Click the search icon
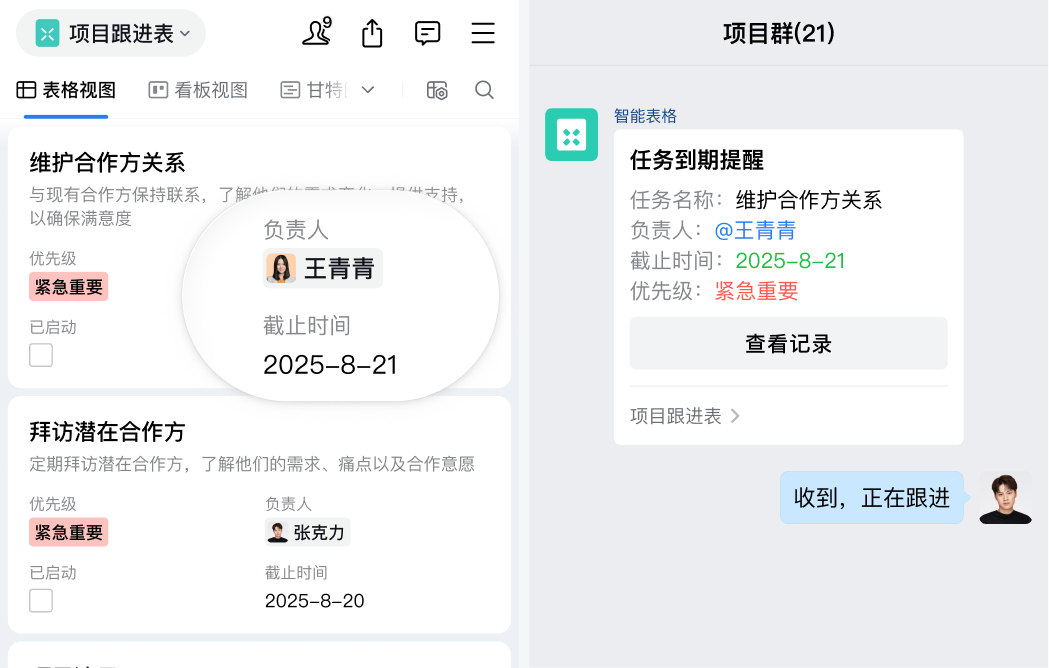 click(484, 90)
